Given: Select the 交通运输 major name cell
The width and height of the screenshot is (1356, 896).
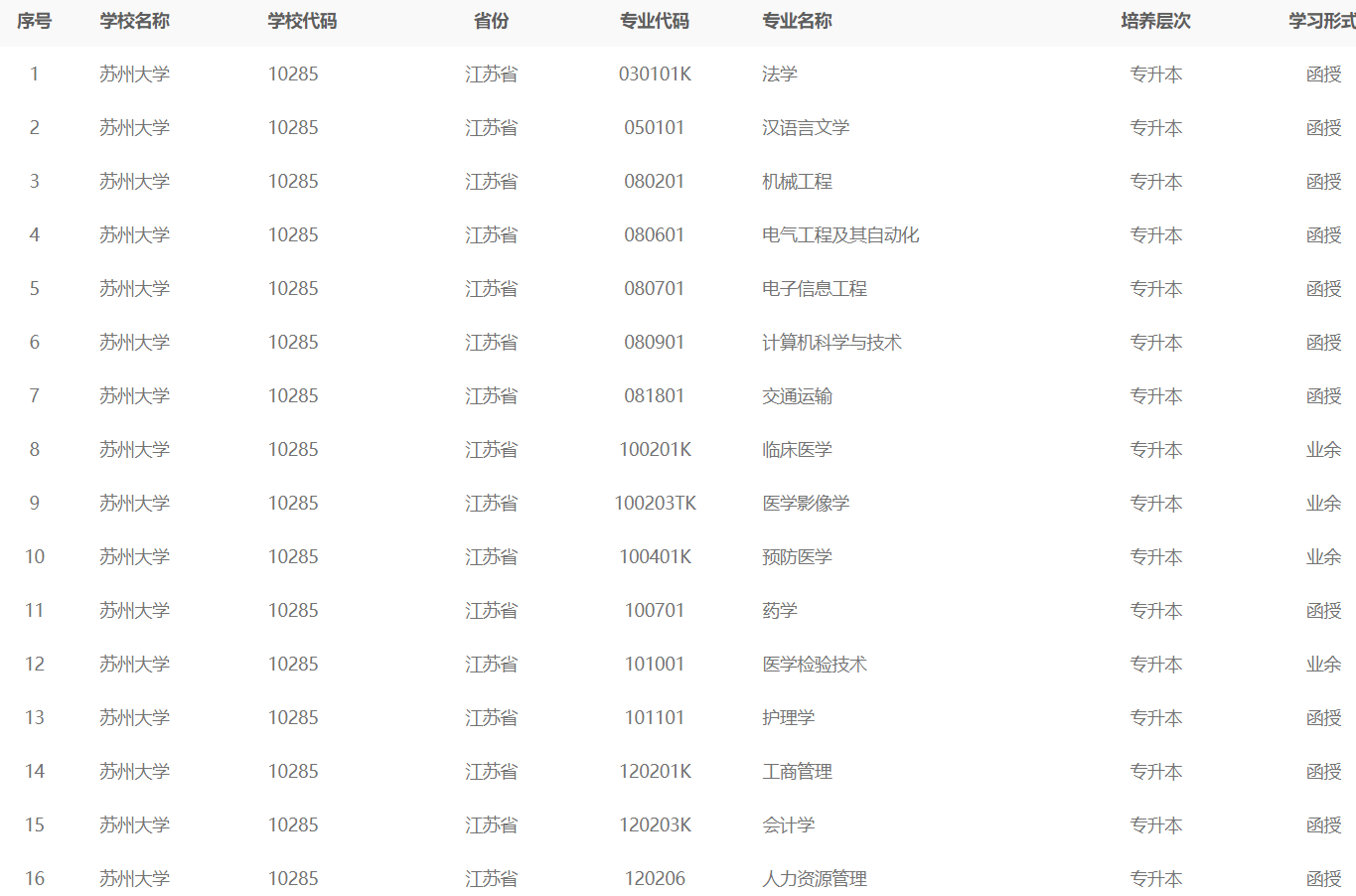Looking at the screenshot, I should pos(797,396).
